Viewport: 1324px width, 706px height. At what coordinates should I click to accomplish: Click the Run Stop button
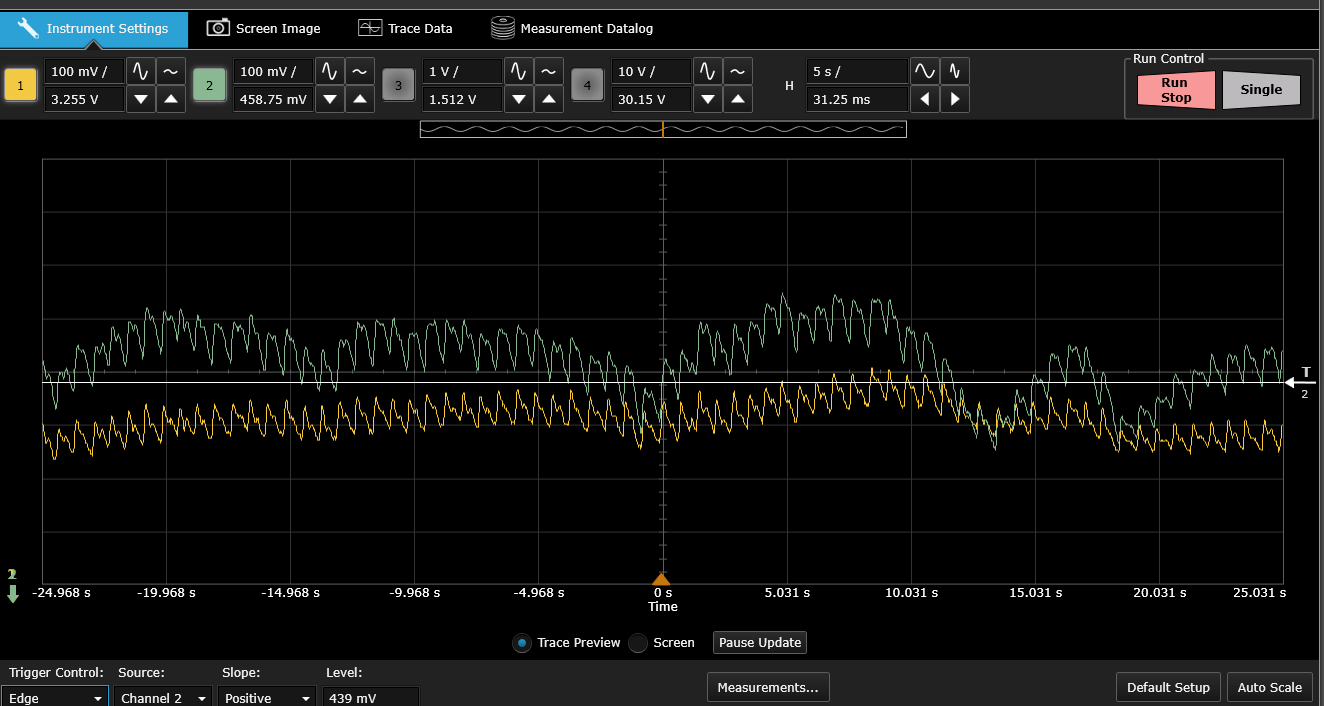point(1175,90)
